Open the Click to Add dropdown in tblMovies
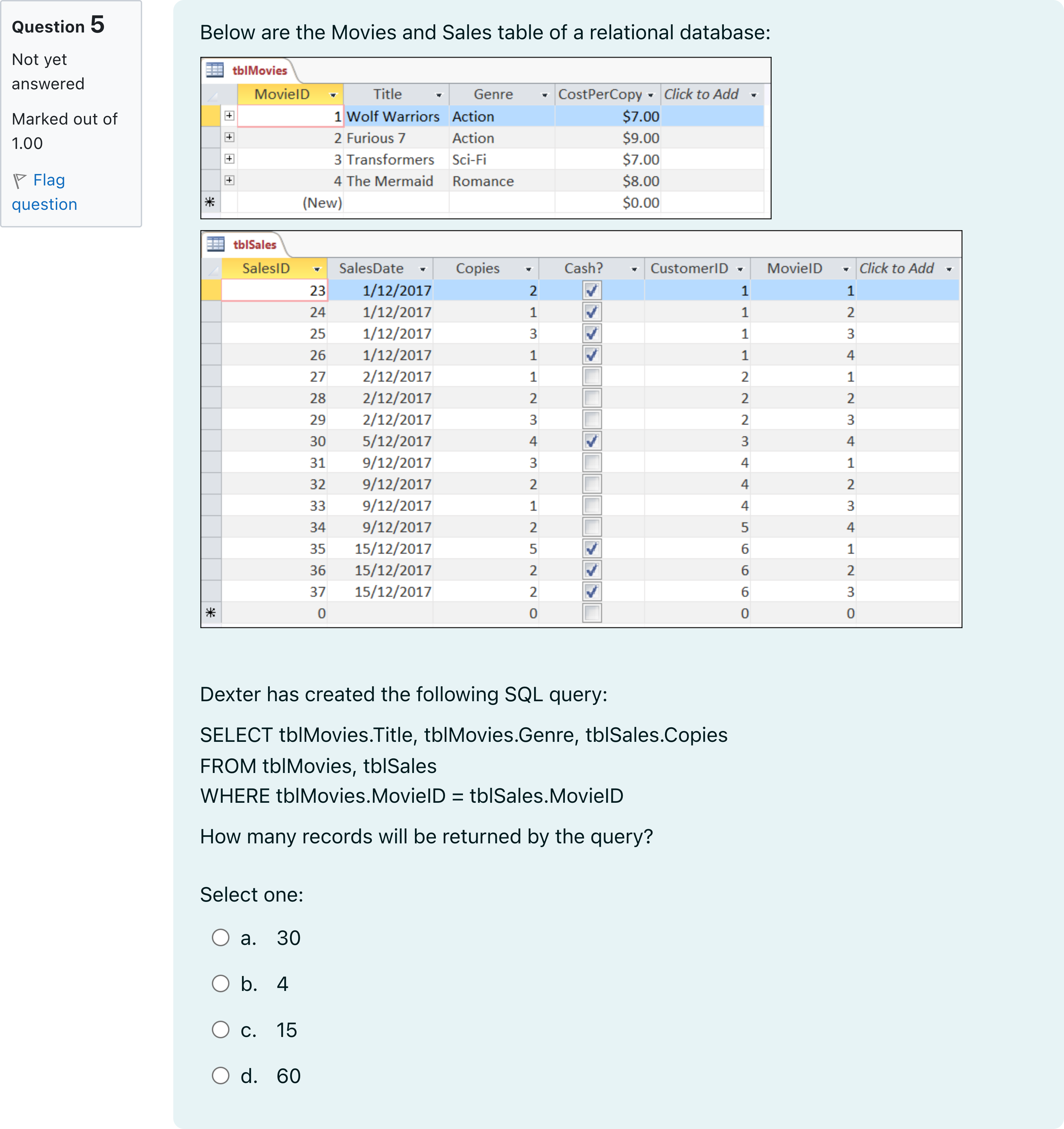Viewport: 1064px width, 1129px height. 753,95
